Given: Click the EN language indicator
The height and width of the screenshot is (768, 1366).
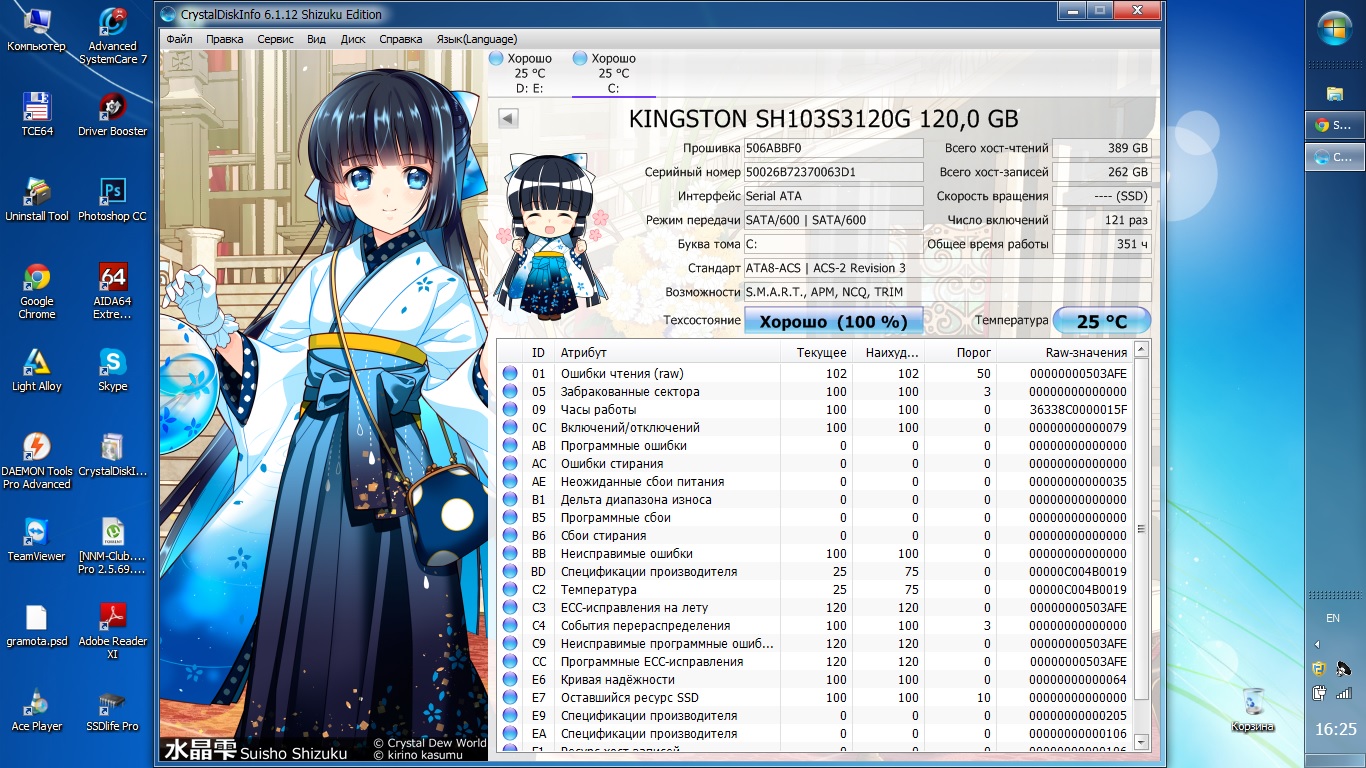Looking at the screenshot, I should point(1333,618).
